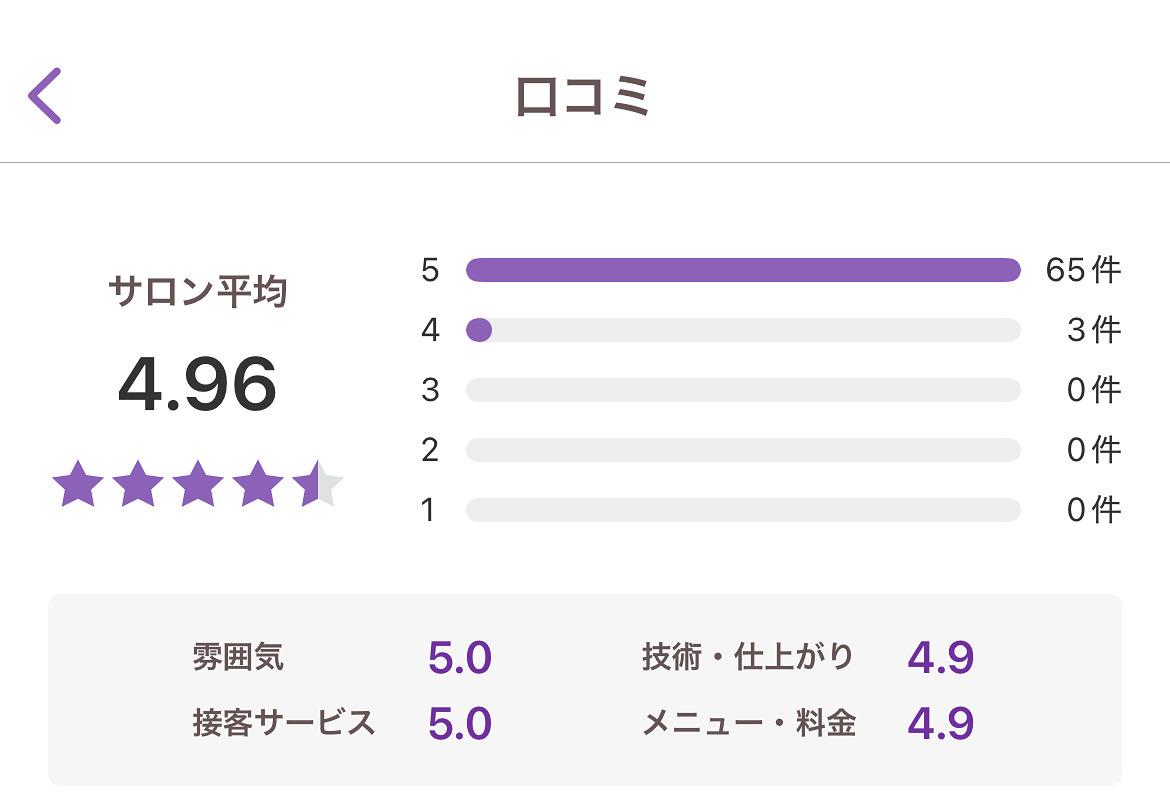Click the 雰囲気 5.0 score
This screenshot has width=1170, height=812.
pos(460,658)
